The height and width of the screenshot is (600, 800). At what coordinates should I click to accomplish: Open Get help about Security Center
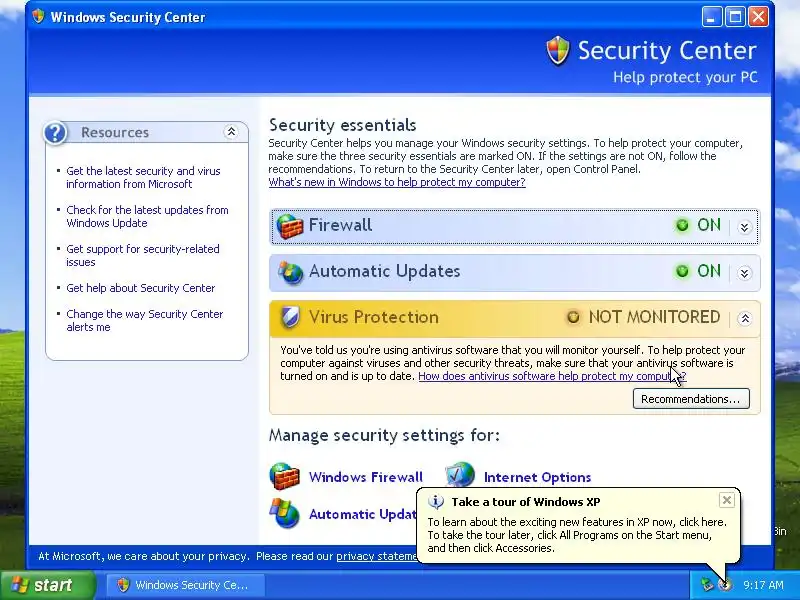point(141,288)
